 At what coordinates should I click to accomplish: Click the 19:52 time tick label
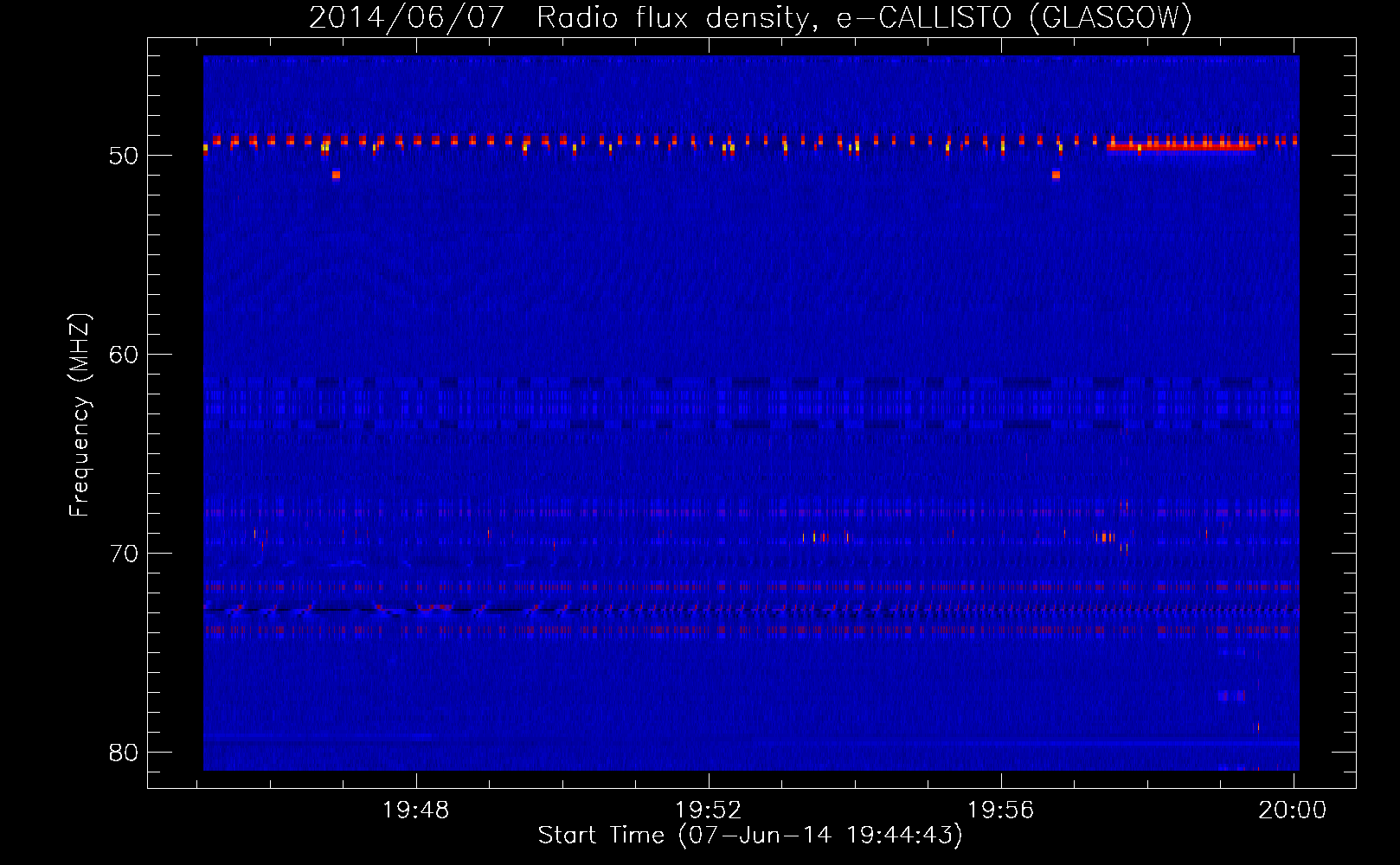[x=709, y=811]
